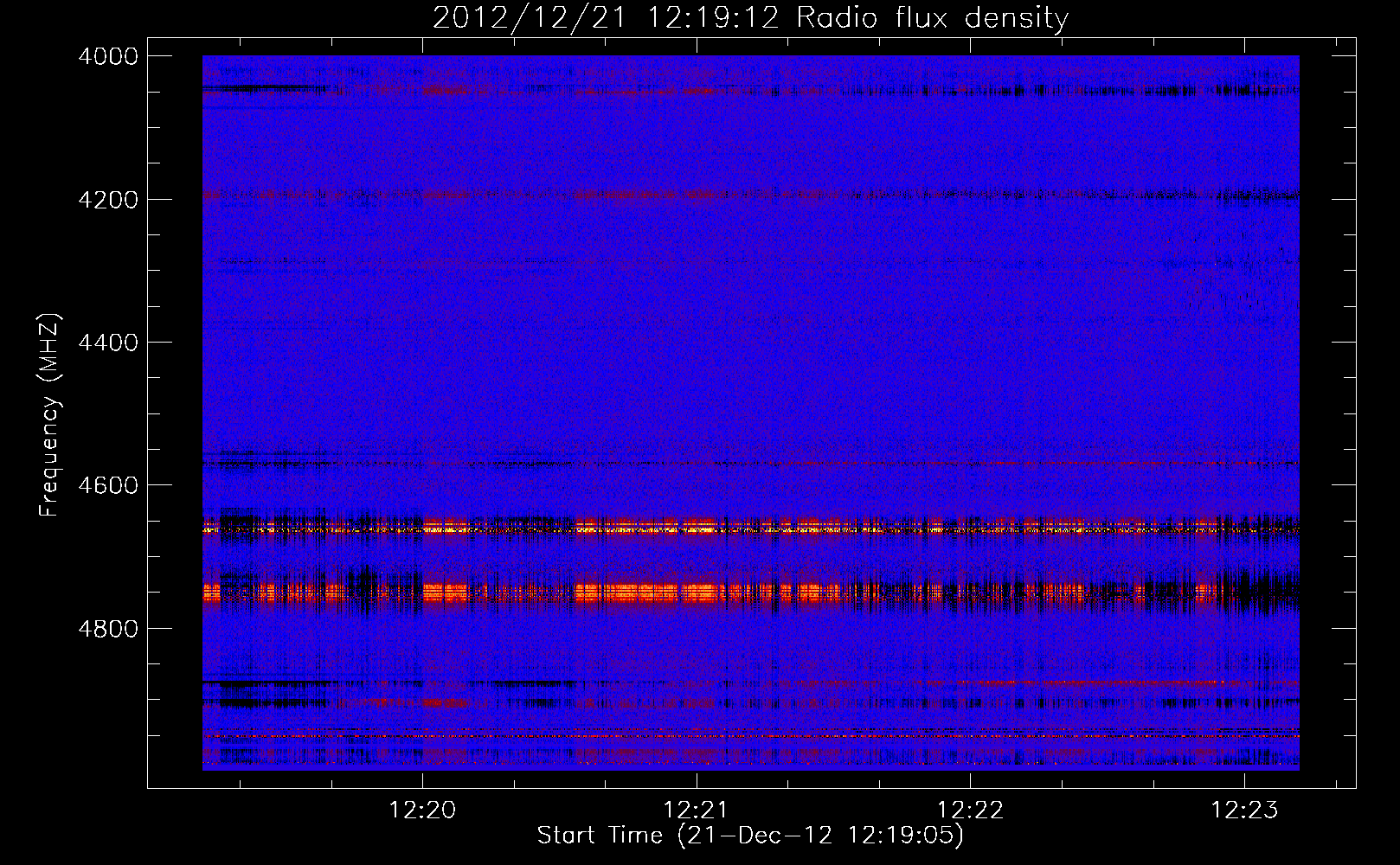Click the 4600 frequency axis label
Viewport: 1400px width, 865px height.
[108, 485]
